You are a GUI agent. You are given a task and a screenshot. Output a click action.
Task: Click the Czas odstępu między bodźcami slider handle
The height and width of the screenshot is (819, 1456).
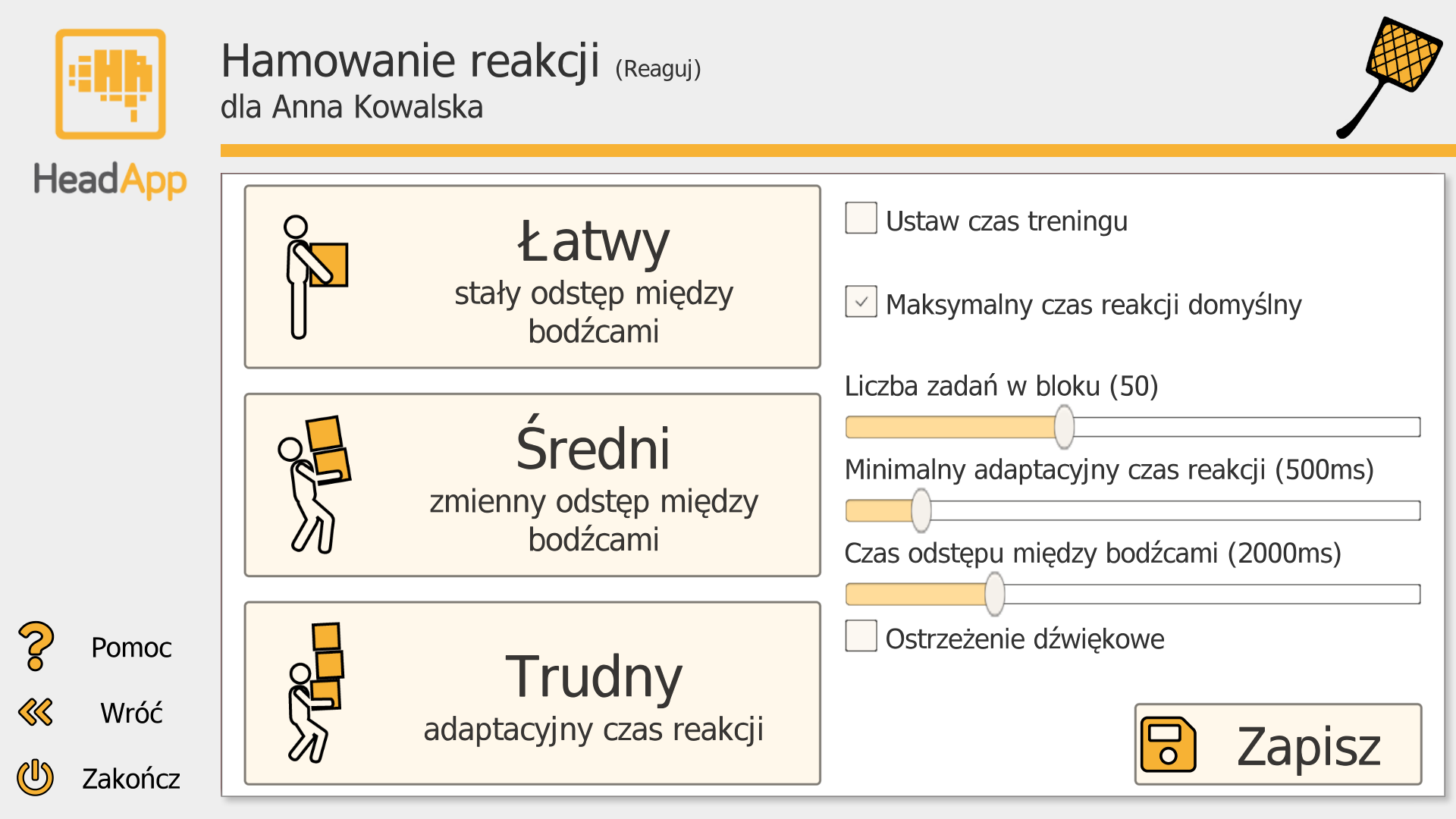point(993,595)
